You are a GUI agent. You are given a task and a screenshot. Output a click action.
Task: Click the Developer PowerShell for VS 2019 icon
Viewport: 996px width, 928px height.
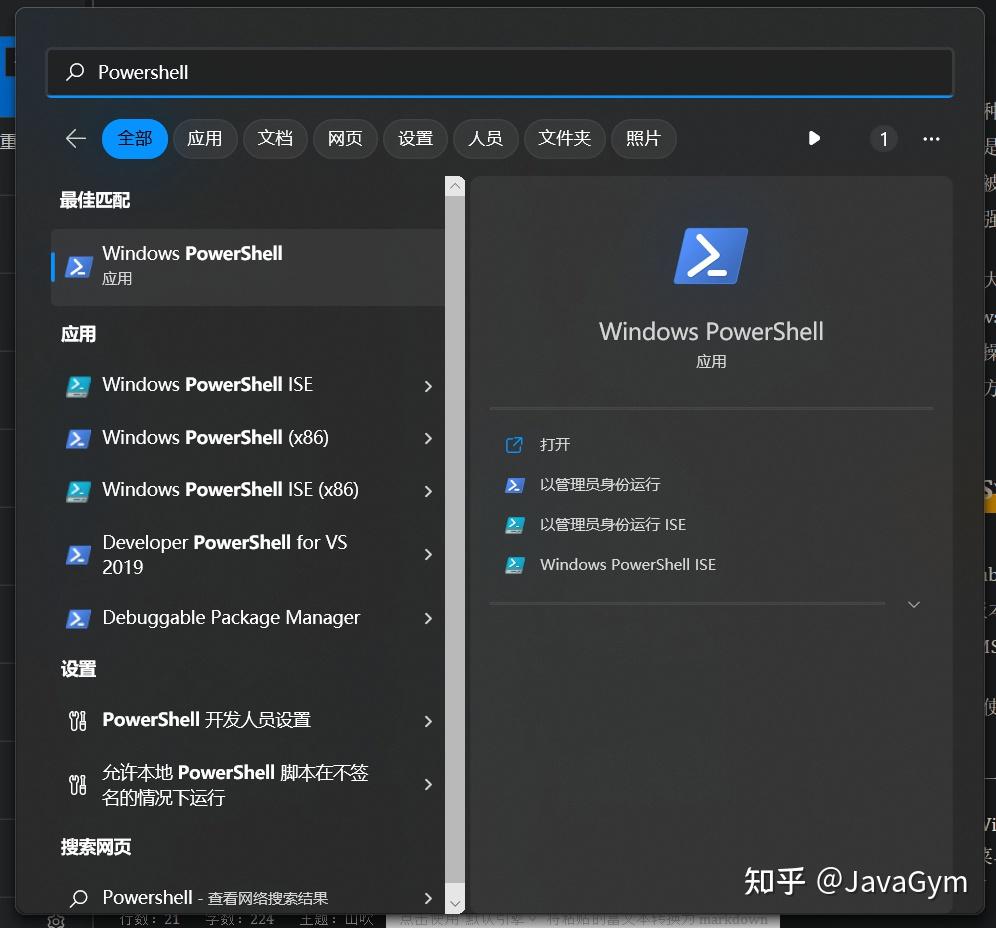pyautogui.click(x=78, y=555)
